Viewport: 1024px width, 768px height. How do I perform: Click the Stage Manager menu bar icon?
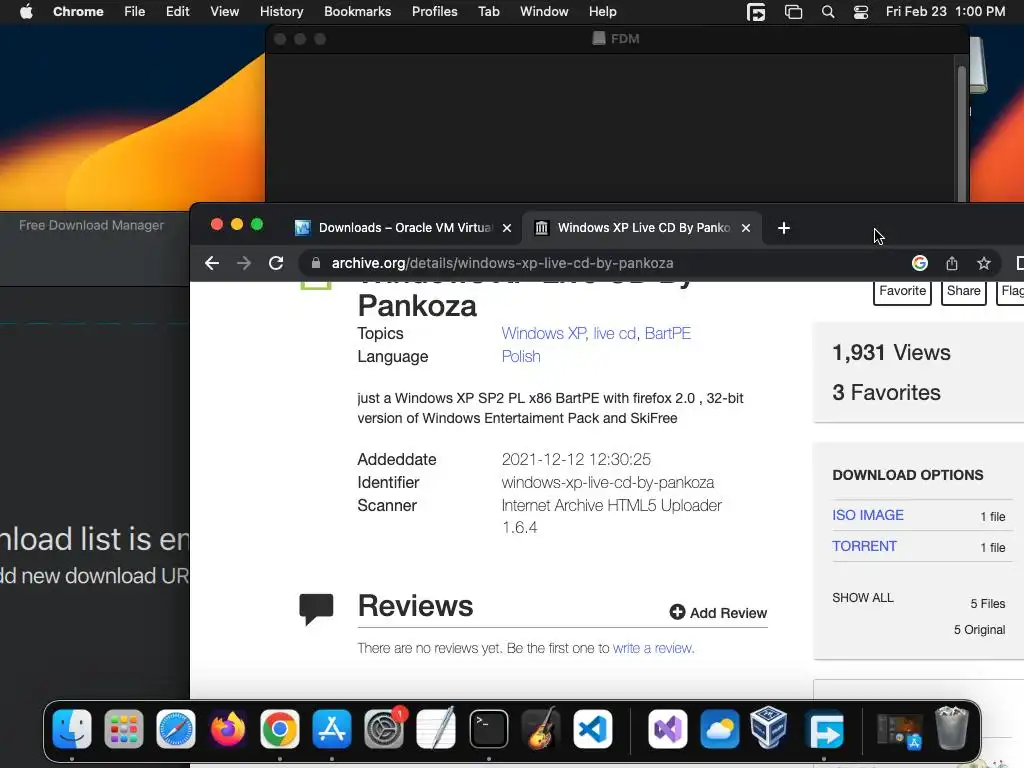pos(793,12)
